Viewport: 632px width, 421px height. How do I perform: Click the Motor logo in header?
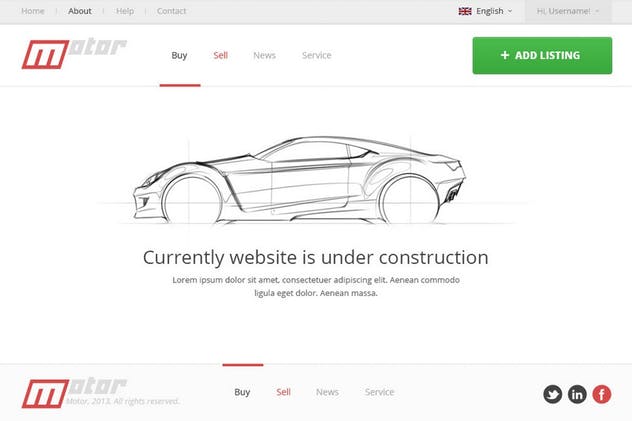tap(74, 54)
